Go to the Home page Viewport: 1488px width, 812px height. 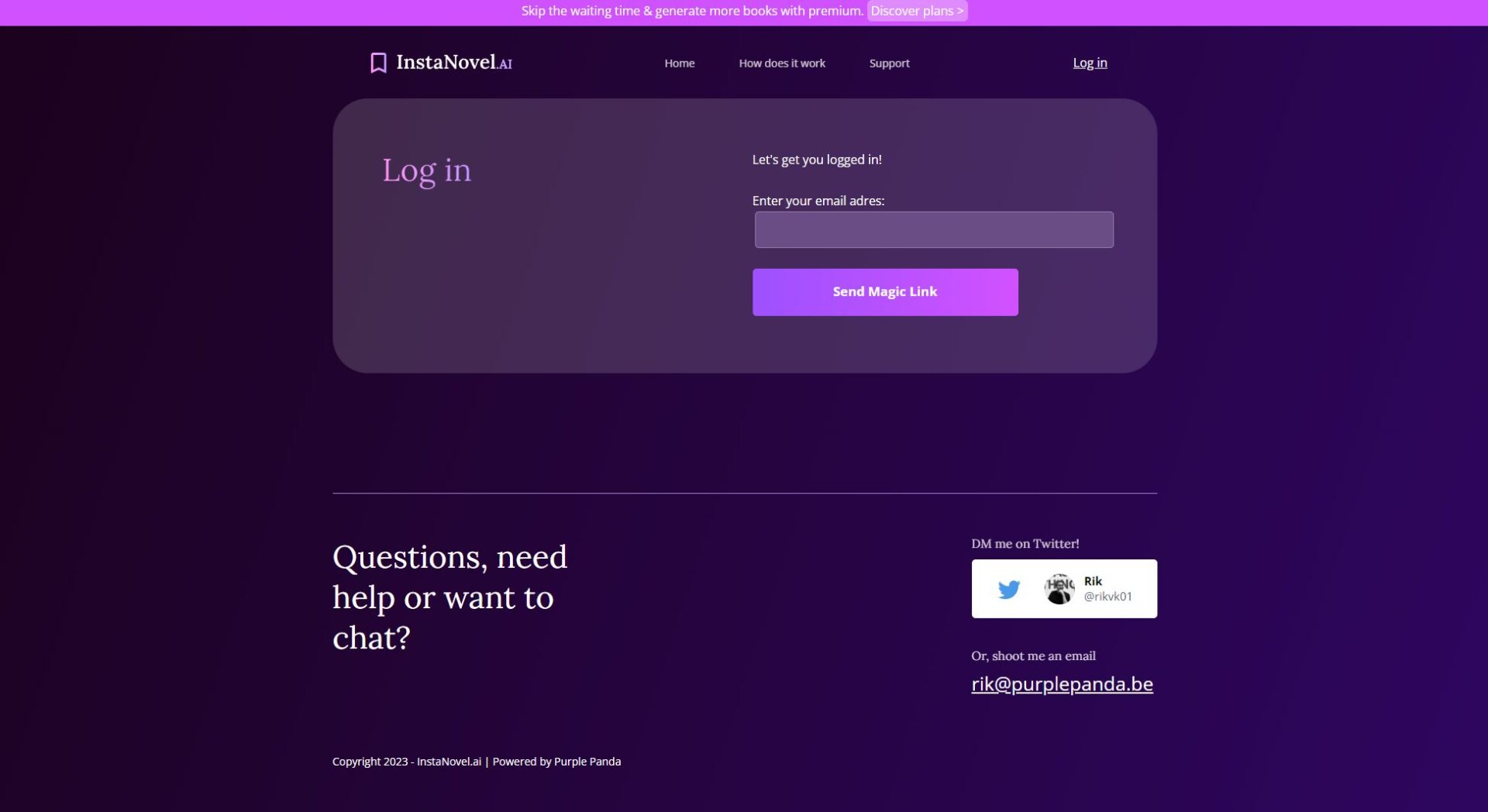pos(679,64)
